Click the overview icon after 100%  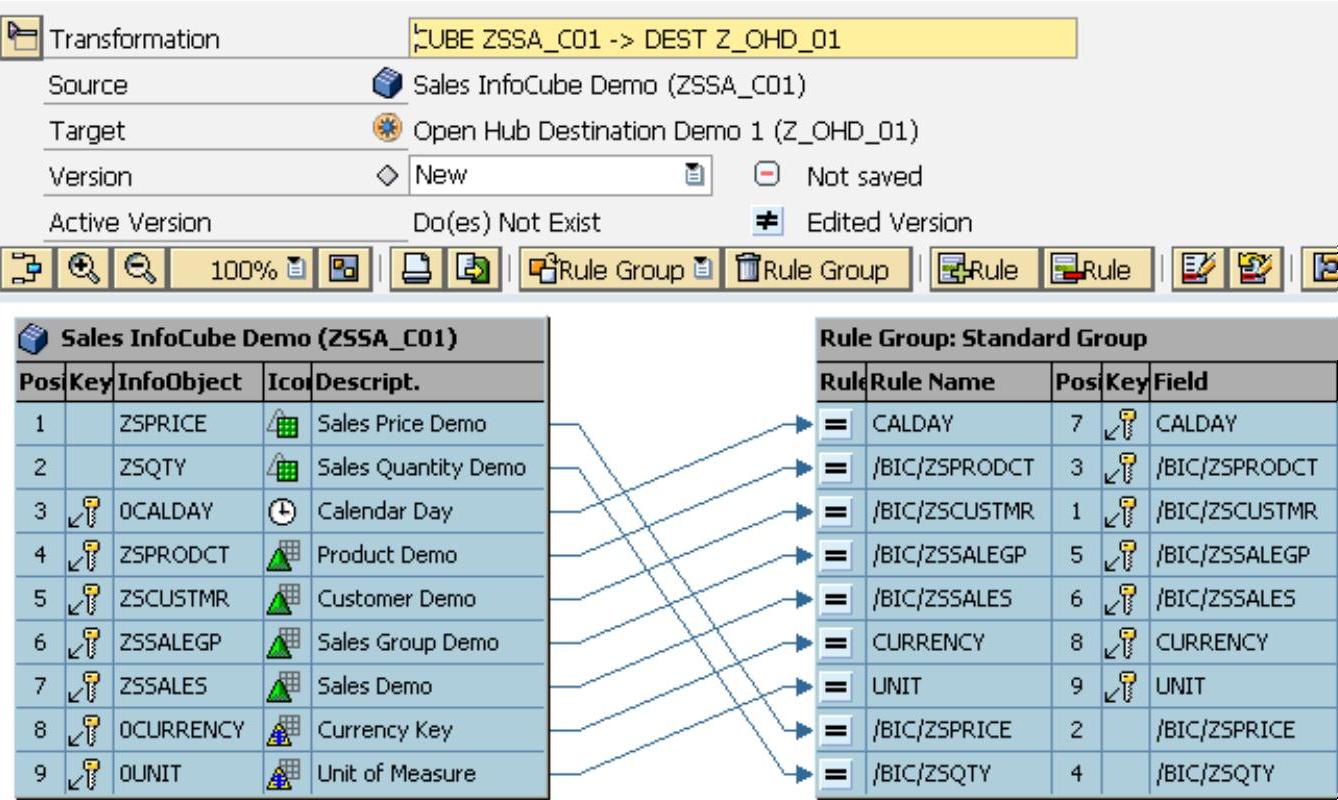(x=342, y=270)
